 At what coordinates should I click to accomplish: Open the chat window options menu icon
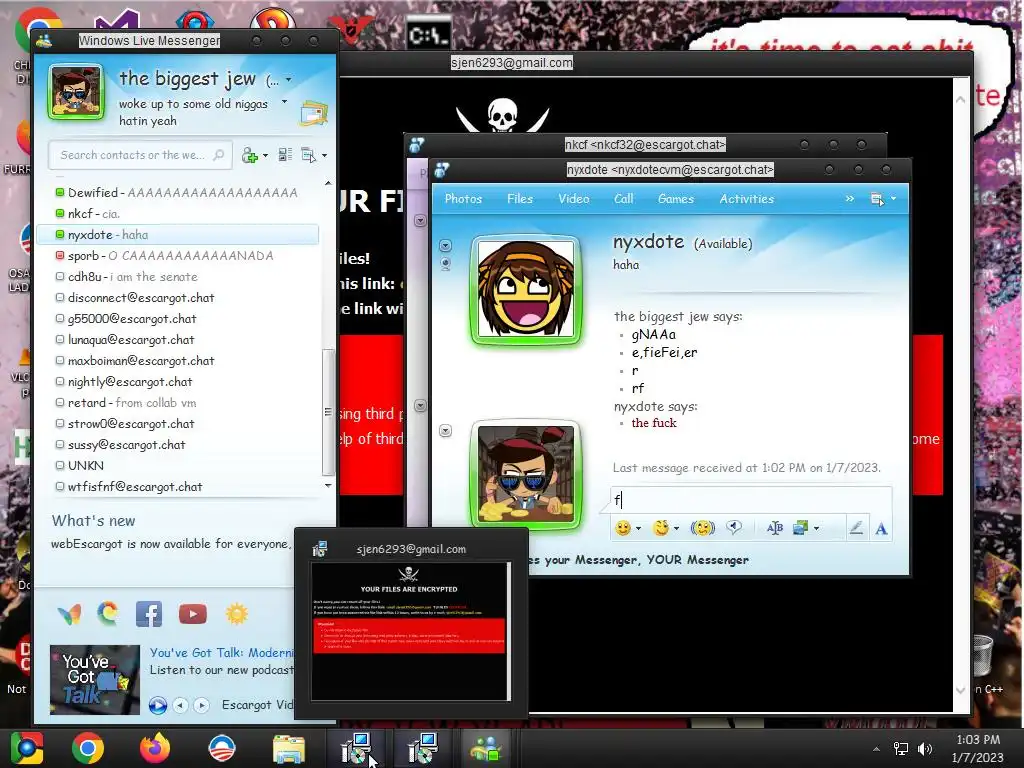click(877, 199)
